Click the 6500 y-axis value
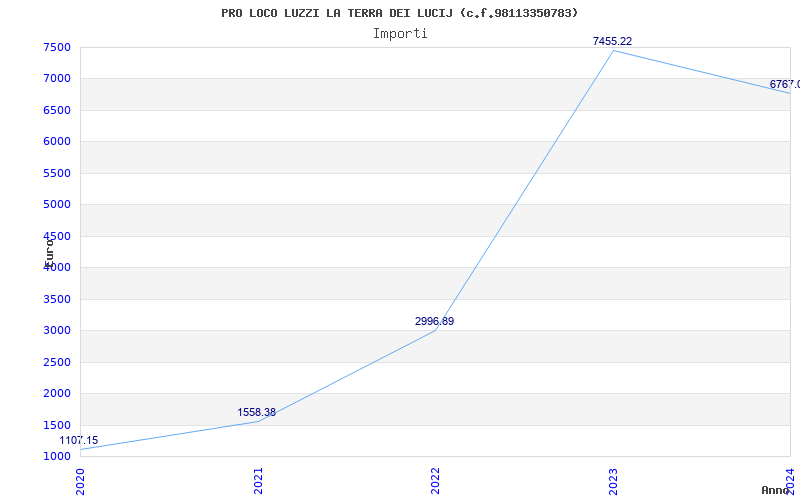Screen dimensions: 800x500 tap(57, 110)
